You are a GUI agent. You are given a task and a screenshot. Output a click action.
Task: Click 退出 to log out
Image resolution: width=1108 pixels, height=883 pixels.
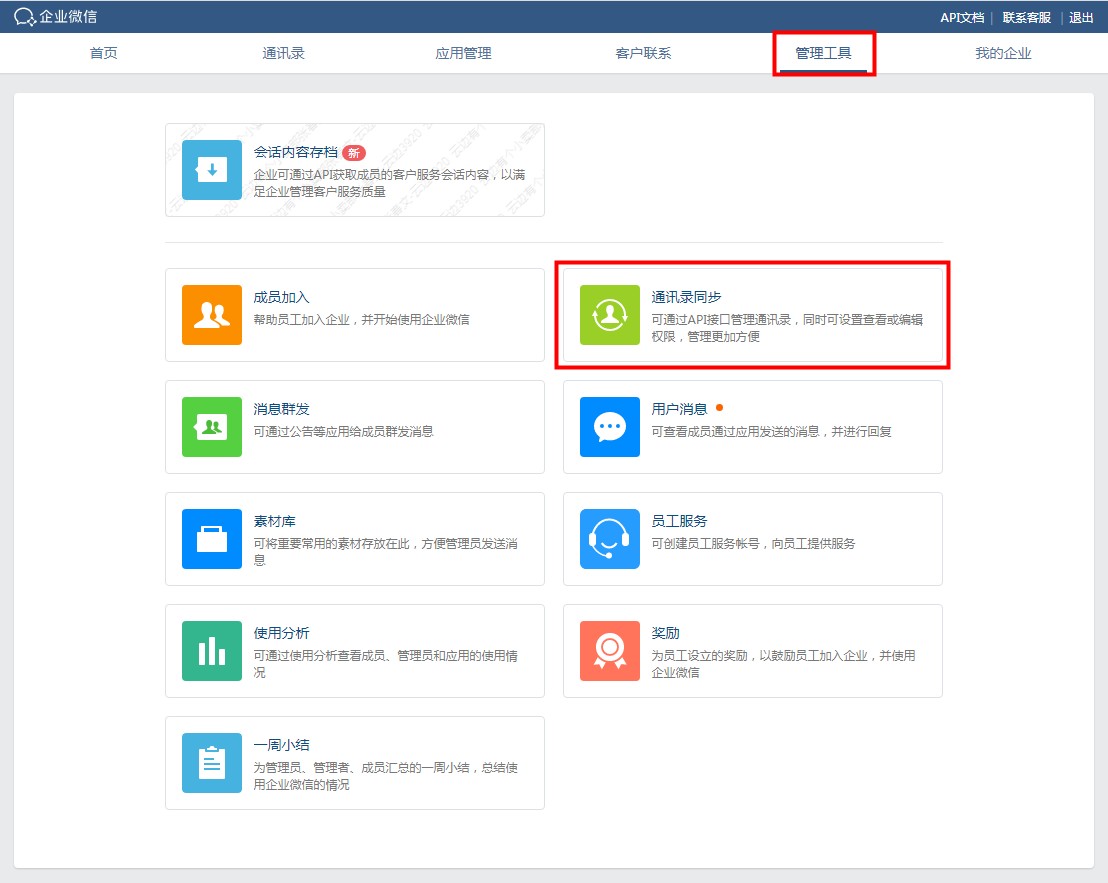coord(1081,18)
